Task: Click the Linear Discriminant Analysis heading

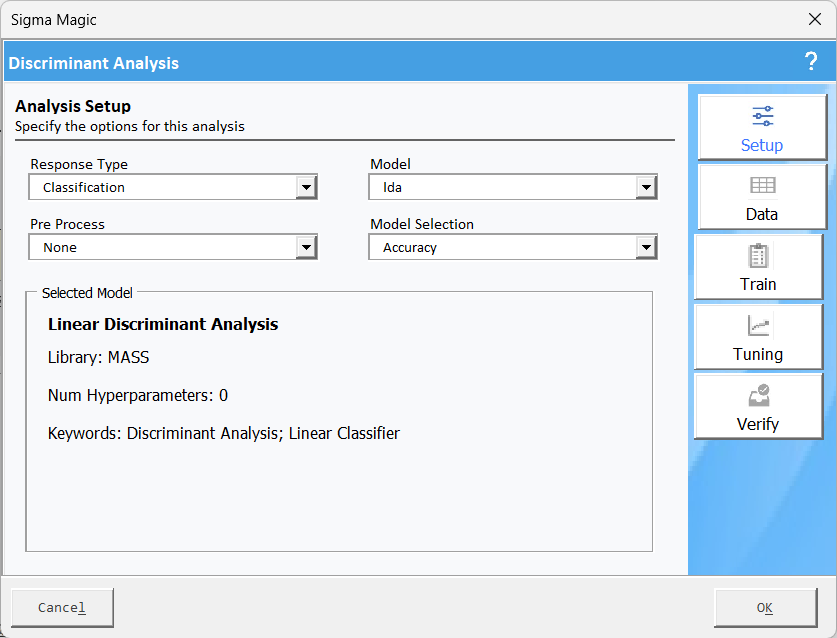Action: pos(163,324)
